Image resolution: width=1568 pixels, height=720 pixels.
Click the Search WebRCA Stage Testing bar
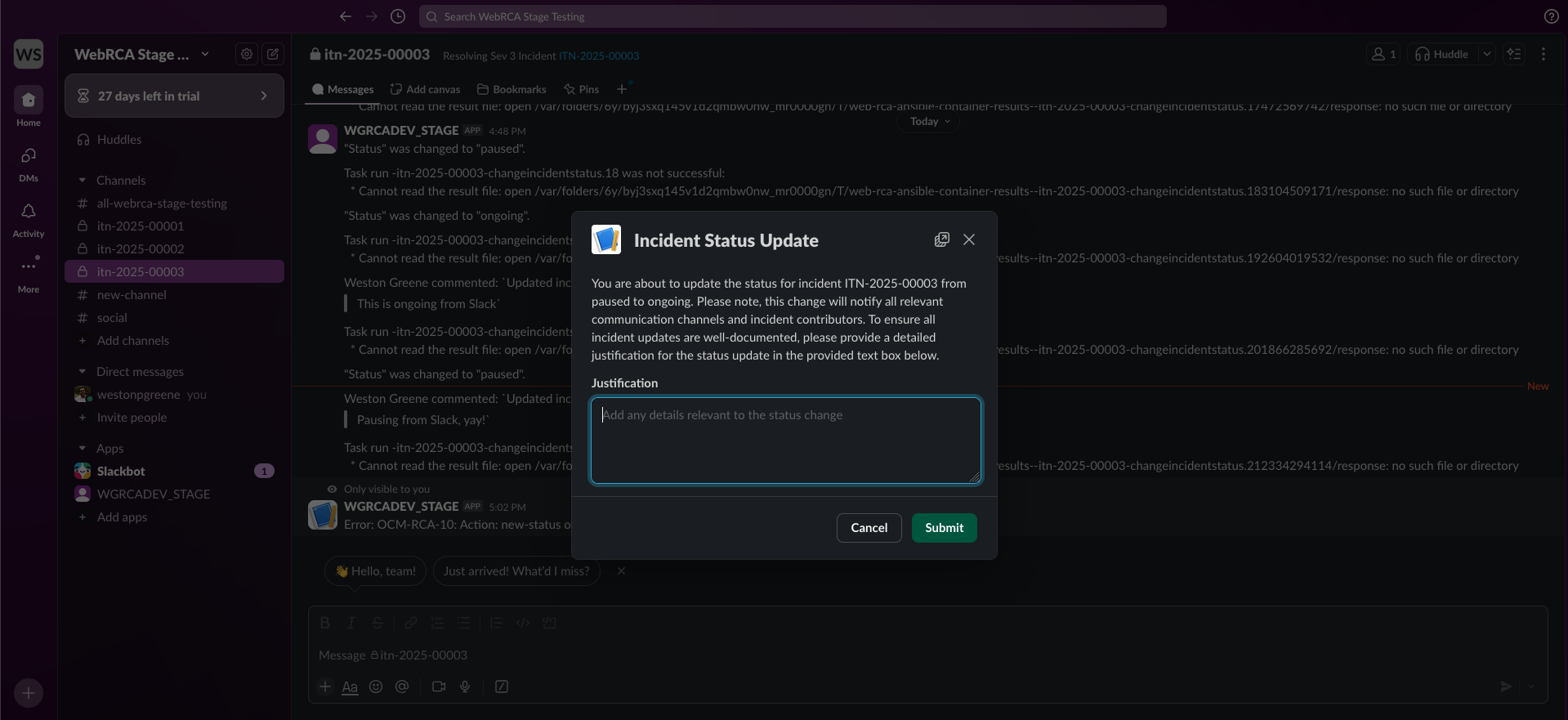[x=793, y=16]
